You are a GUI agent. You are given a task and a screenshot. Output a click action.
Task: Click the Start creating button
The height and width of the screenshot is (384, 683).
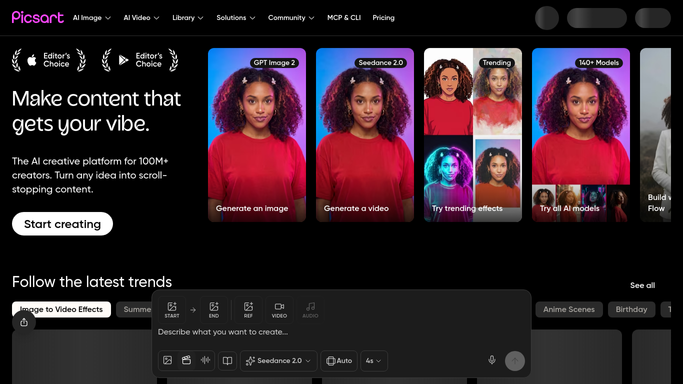(x=62, y=224)
